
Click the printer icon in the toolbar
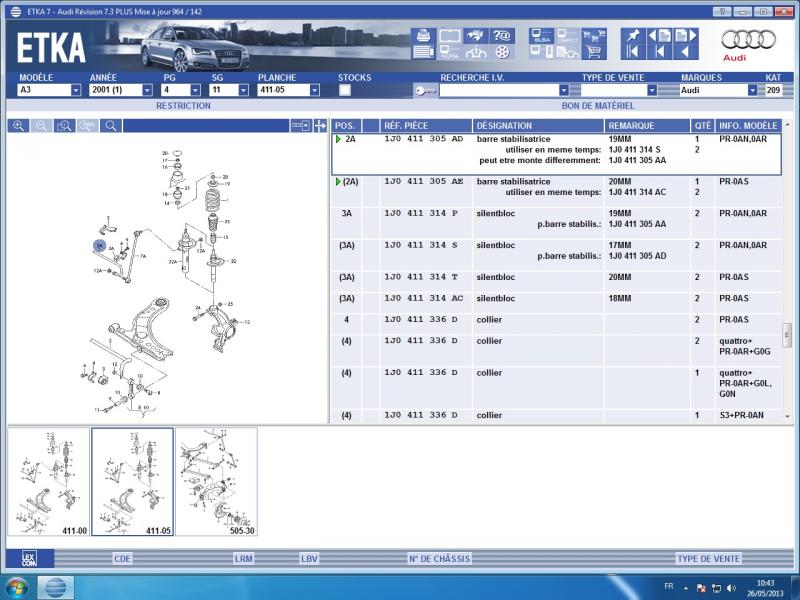point(423,36)
